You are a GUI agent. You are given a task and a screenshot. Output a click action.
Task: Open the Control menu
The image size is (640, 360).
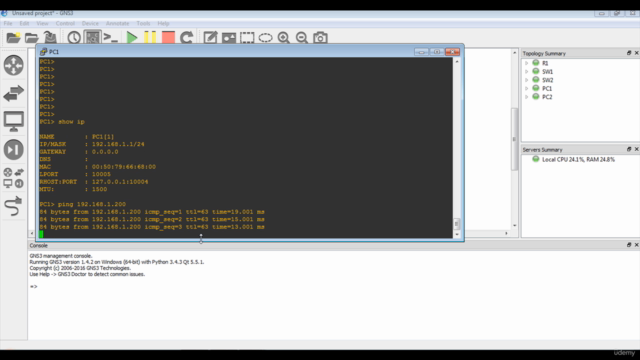pyautogui.click(x=65, y=23)
